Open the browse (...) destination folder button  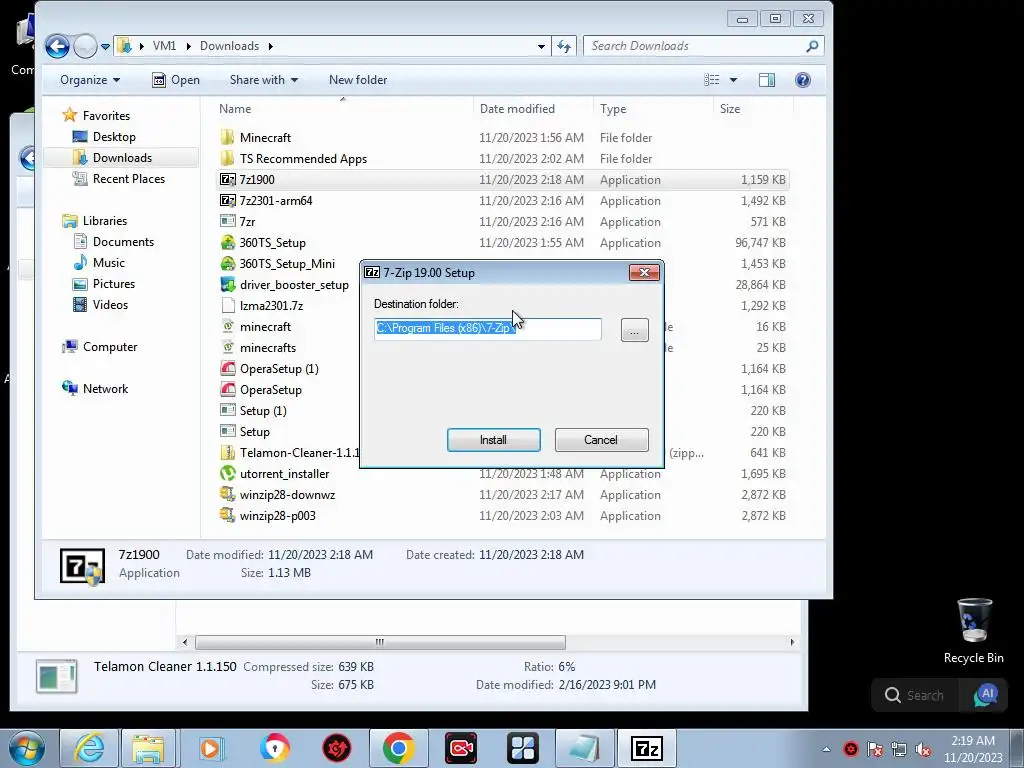634,330
